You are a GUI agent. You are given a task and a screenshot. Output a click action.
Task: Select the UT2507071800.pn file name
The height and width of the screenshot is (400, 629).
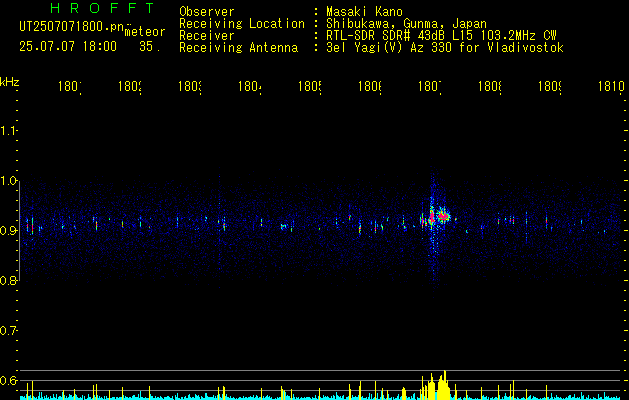coord(71,27)
